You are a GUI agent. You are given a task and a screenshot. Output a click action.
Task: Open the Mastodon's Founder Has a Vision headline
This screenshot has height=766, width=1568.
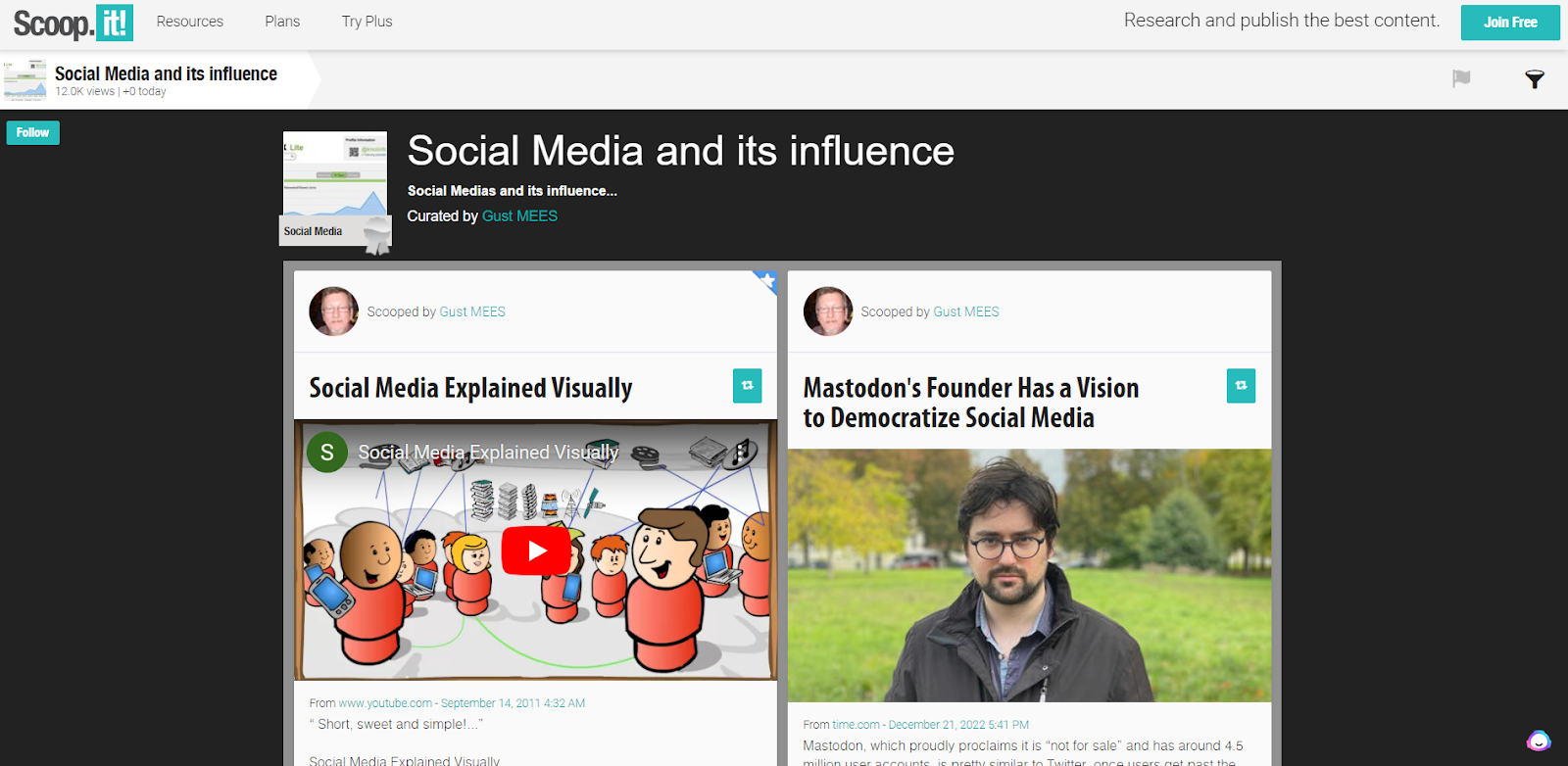971,403
